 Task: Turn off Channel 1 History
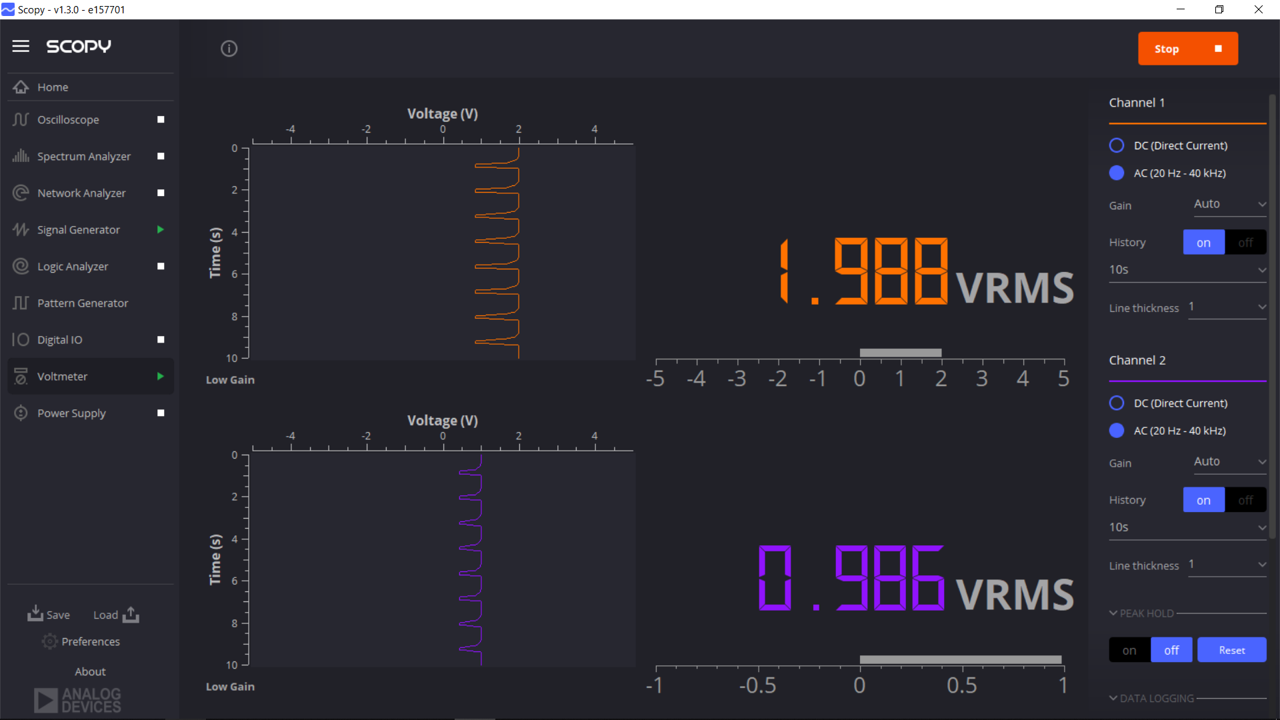click(x=1246, y=242)
